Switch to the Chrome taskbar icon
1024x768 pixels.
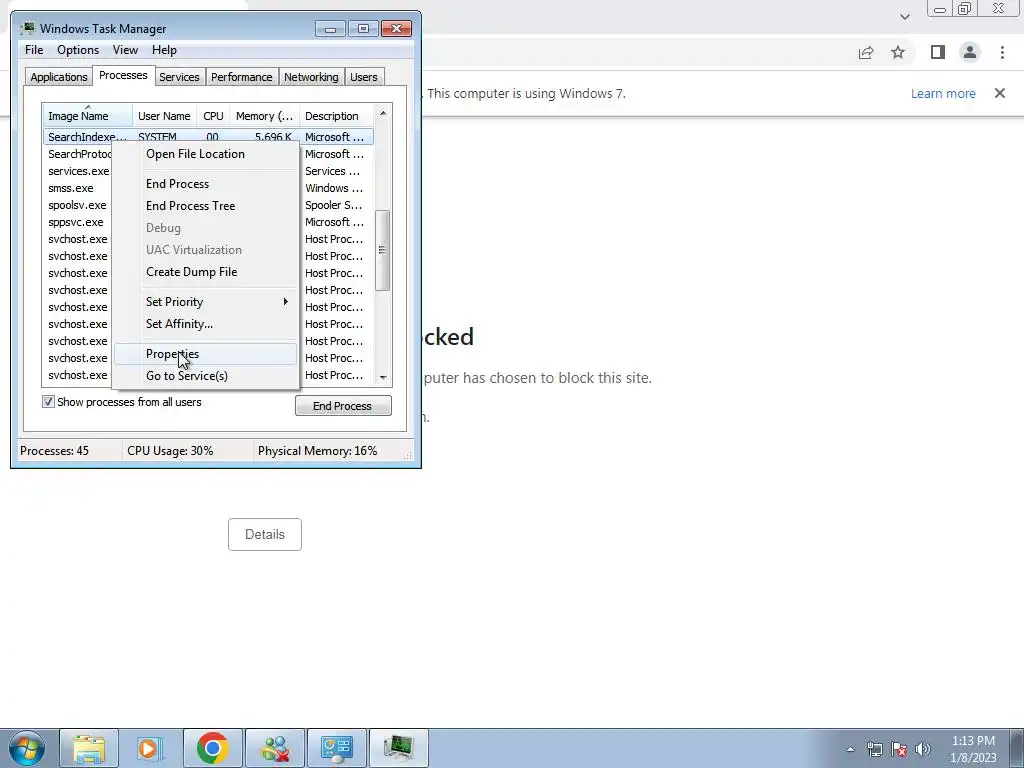tap(212, 748)
